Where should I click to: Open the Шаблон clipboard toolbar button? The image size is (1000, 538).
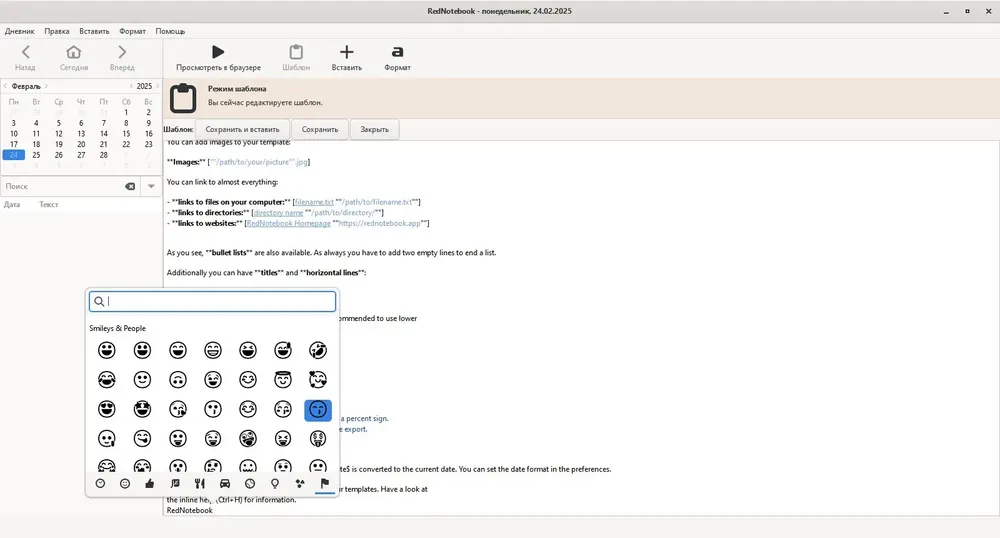click(x=296, y=57)
